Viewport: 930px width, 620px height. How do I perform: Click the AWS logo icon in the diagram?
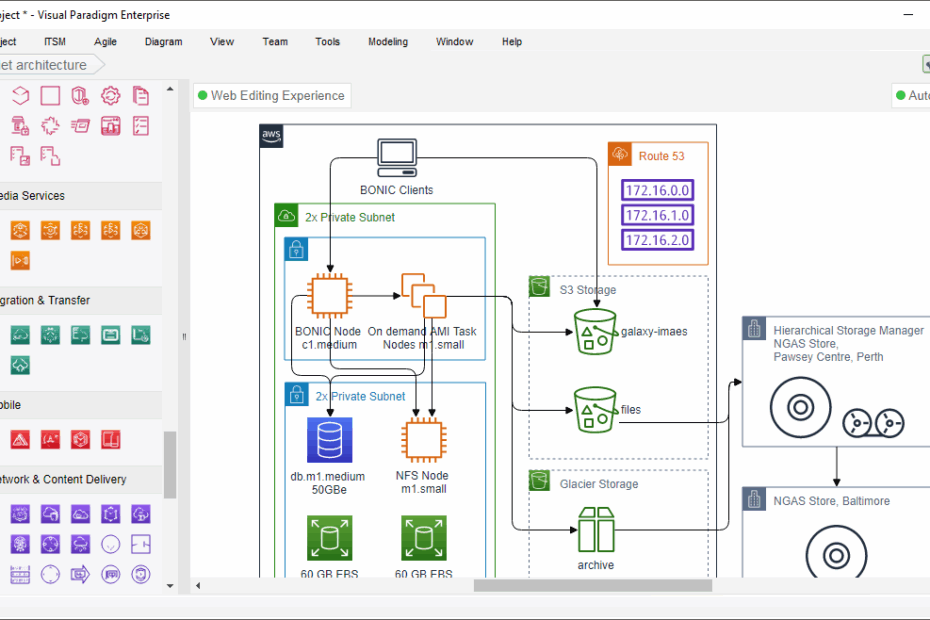[270, 136]
